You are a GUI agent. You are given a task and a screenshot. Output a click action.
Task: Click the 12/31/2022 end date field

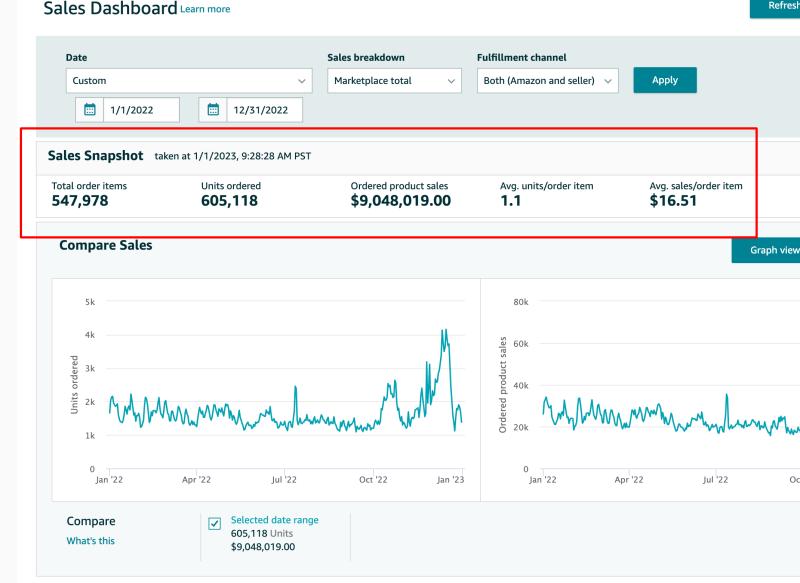pos(264,110)
